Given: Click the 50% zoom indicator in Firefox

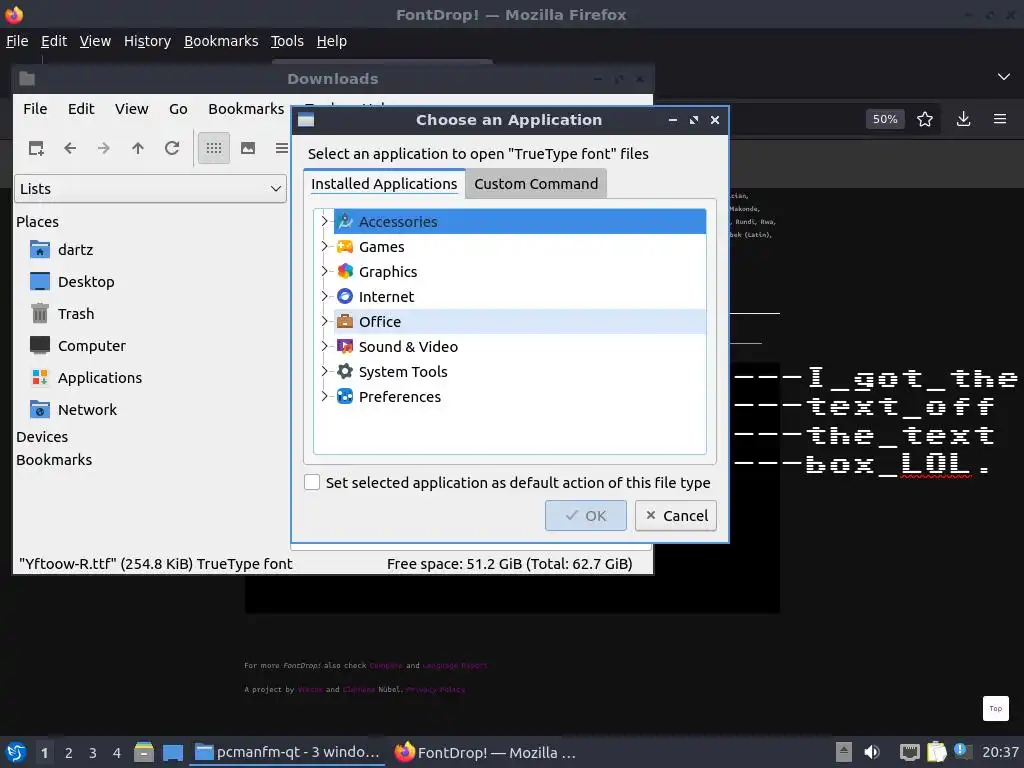Looking at the screenshot, I should click(x=885, y=119).
